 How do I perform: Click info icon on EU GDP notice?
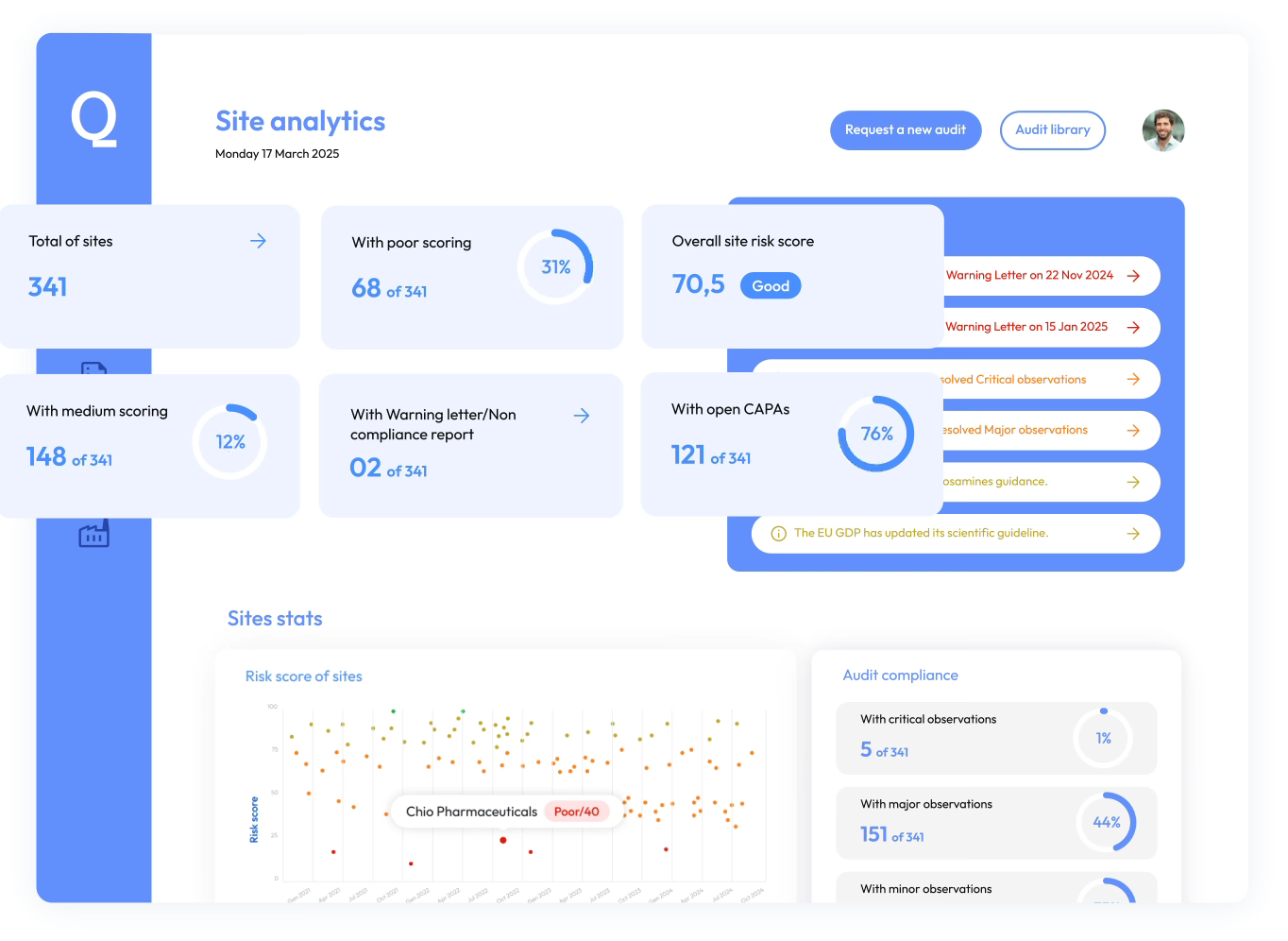coord(778,534)
